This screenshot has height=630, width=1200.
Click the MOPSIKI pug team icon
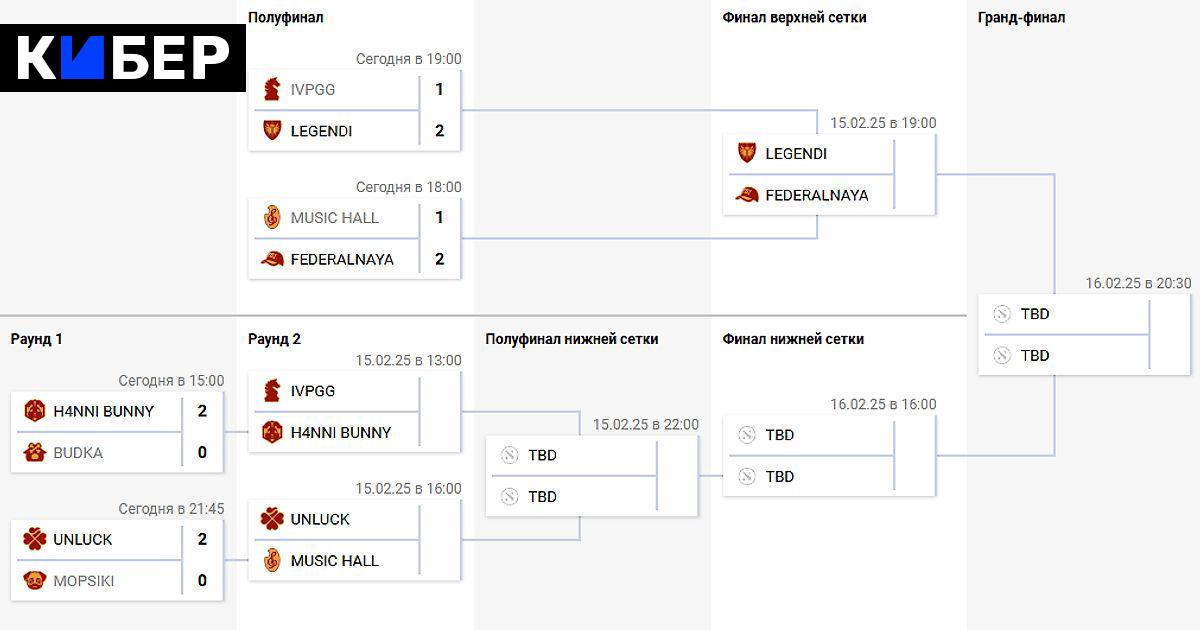(35, 581)
